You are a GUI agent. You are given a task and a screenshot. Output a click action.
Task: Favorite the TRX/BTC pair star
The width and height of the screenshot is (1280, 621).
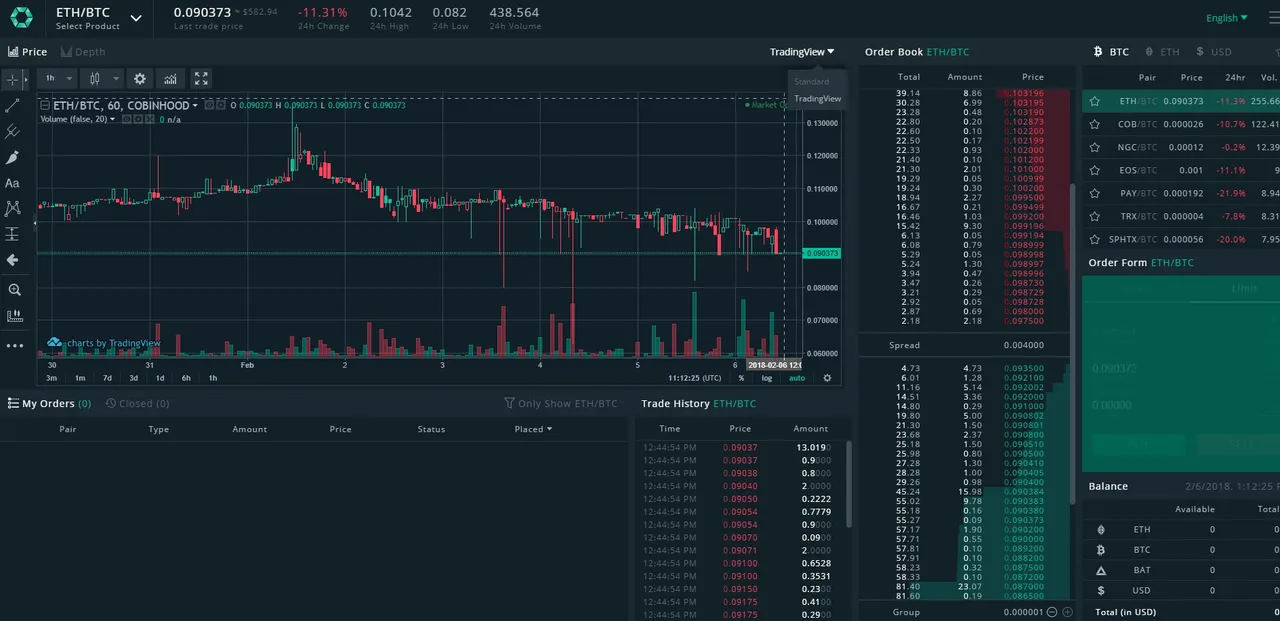[1095, 216]
